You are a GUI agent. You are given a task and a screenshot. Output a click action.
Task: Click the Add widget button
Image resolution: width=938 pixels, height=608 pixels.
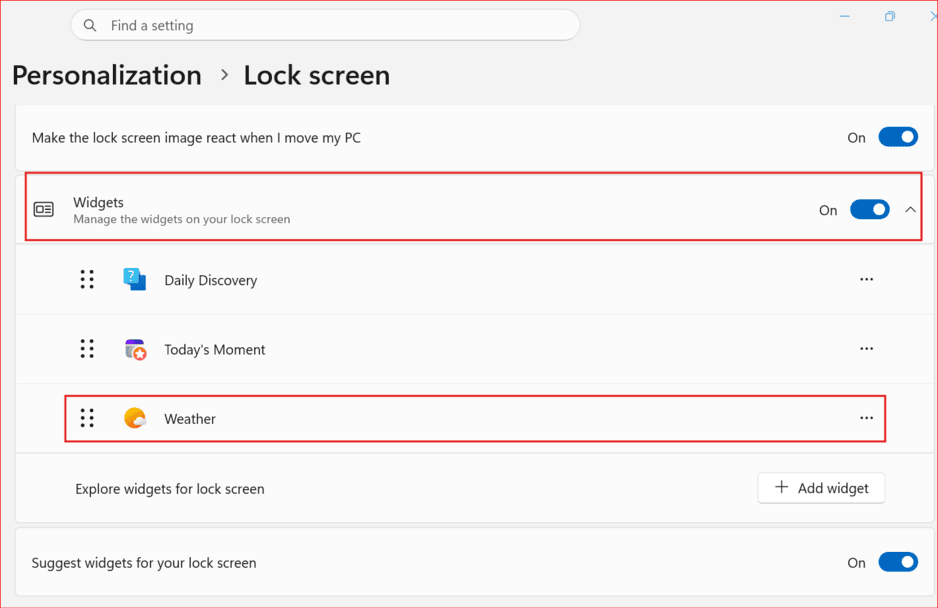[x=821, y=488]
